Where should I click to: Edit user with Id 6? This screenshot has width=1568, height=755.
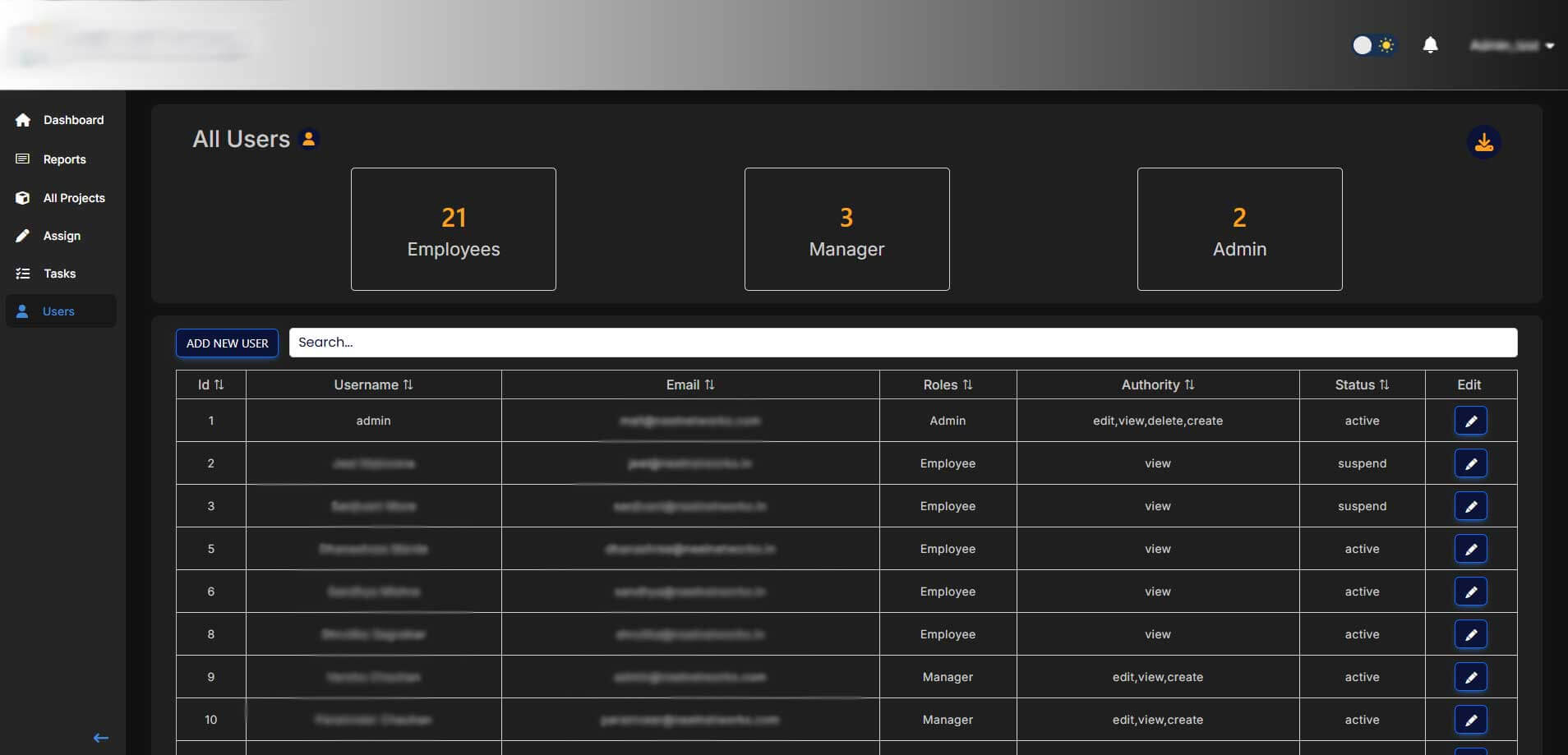pos(1471,592)
